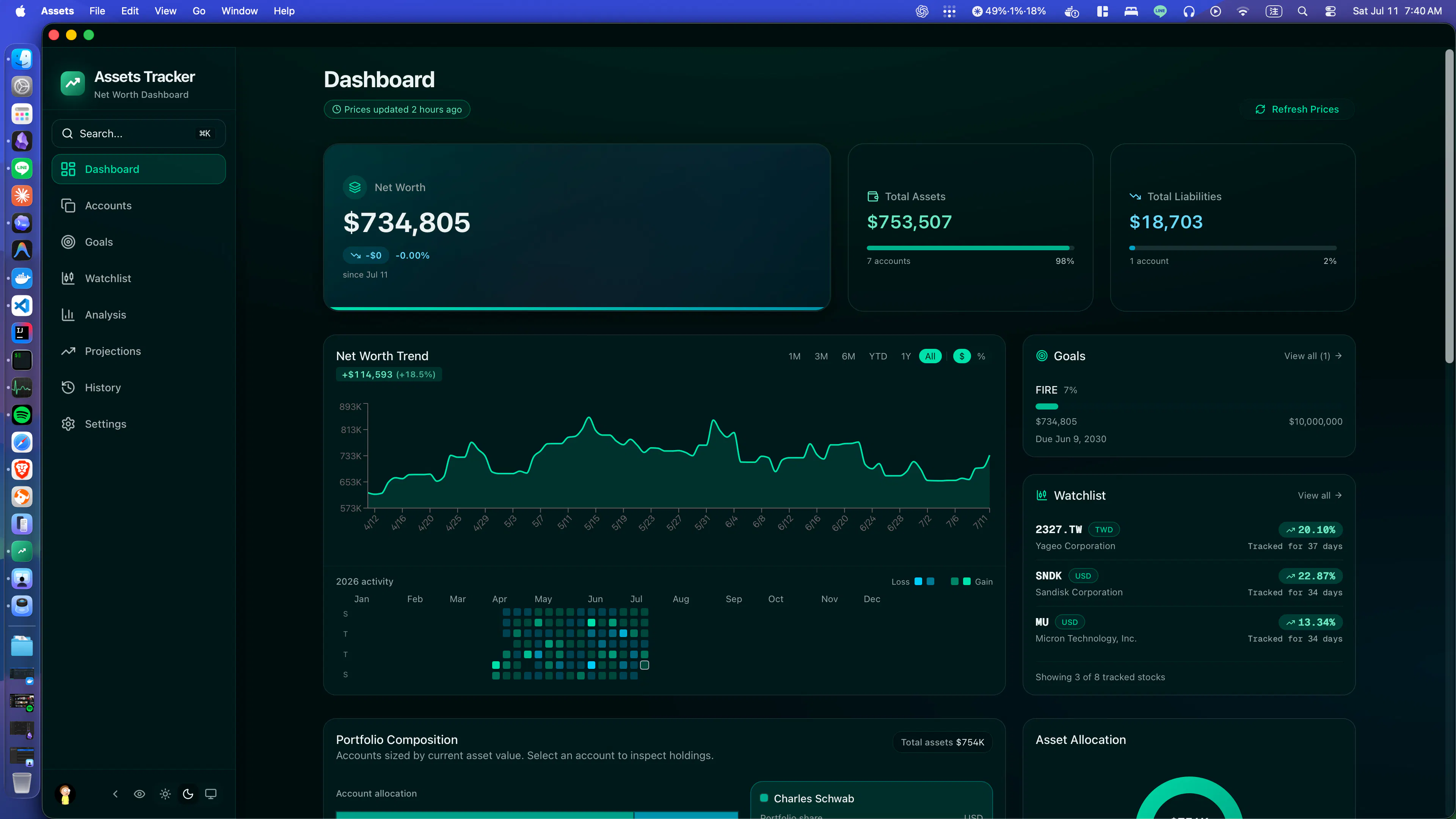Click the Total assets $754K badge
The width and height of the screenshot is (1456, 819).
click(x=942, y=742)
